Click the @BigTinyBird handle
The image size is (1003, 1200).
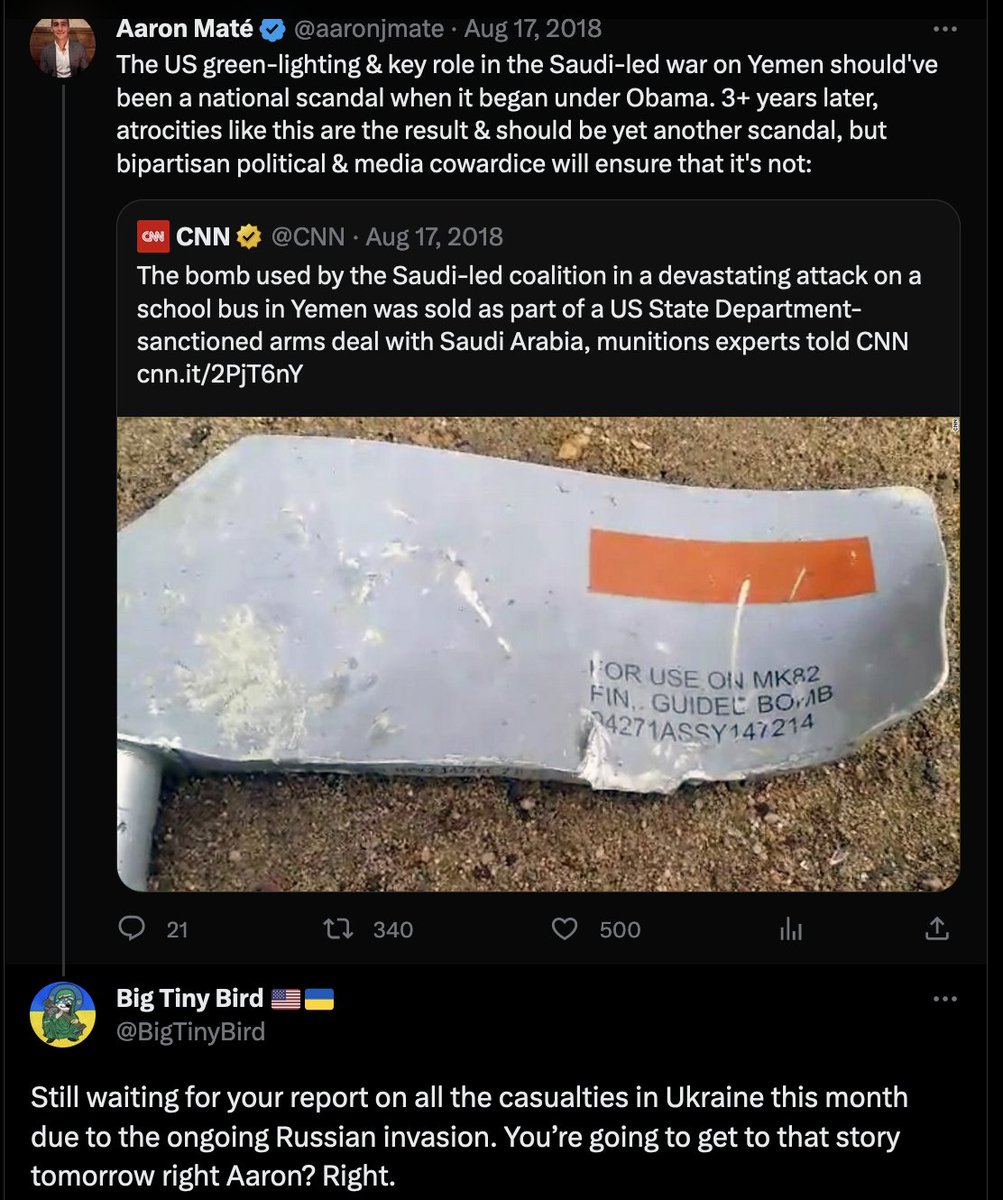click(191, 1031)
